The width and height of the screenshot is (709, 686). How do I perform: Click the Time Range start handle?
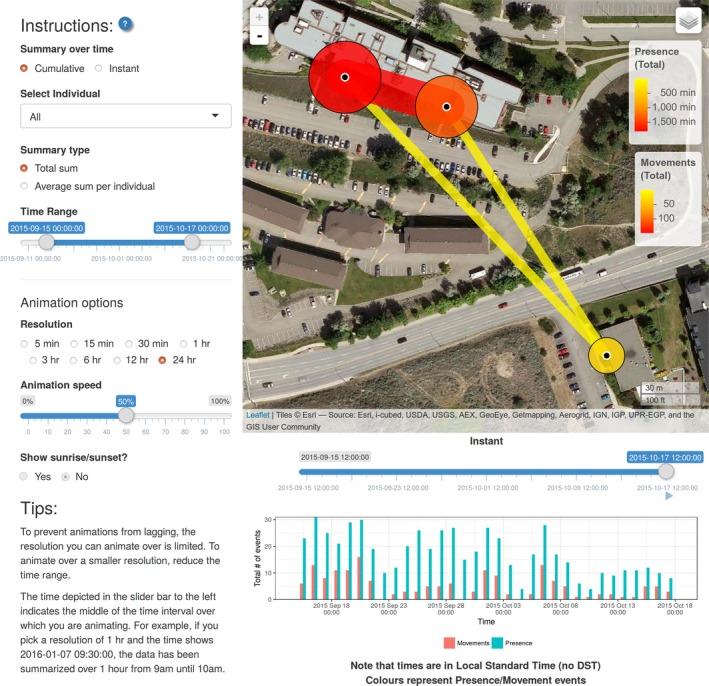click(46, 243)
